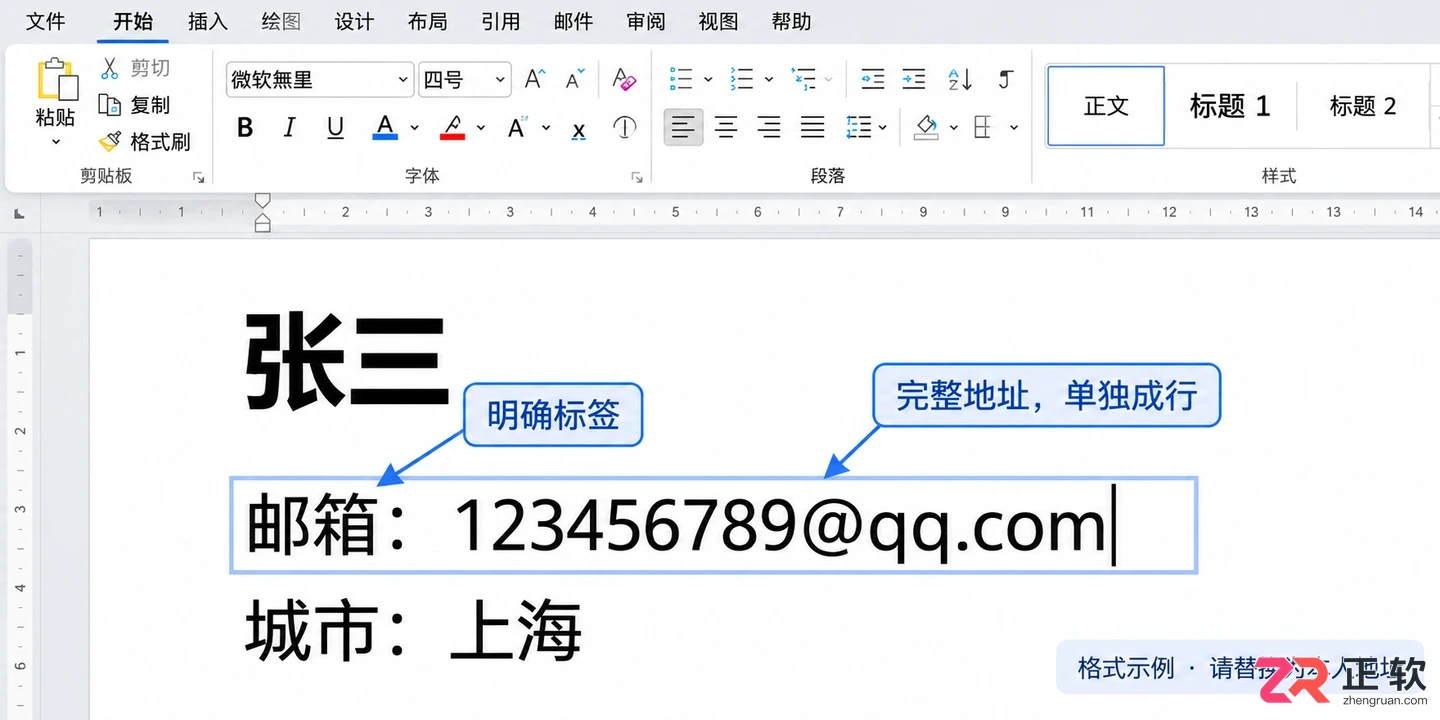The height and width of the screenshot is (720, 1440).
Task: Apply the blue font color A
Action: tap(385, 127)
